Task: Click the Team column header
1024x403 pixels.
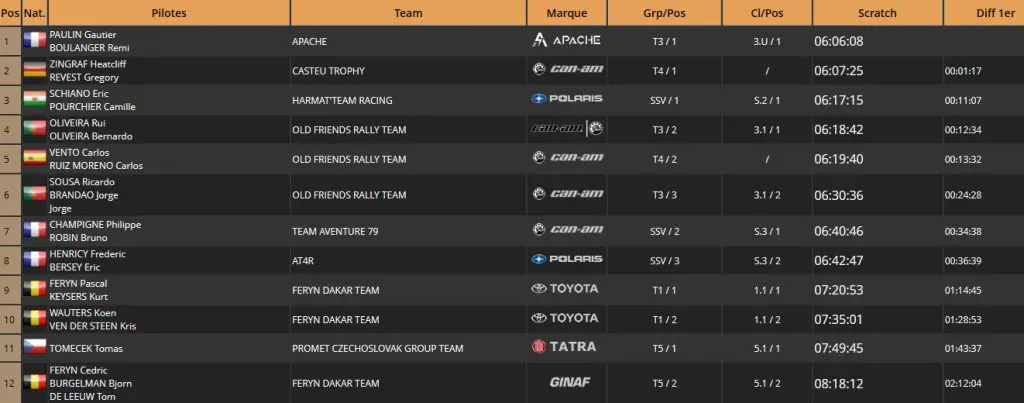Action: (x=408, y=13)
